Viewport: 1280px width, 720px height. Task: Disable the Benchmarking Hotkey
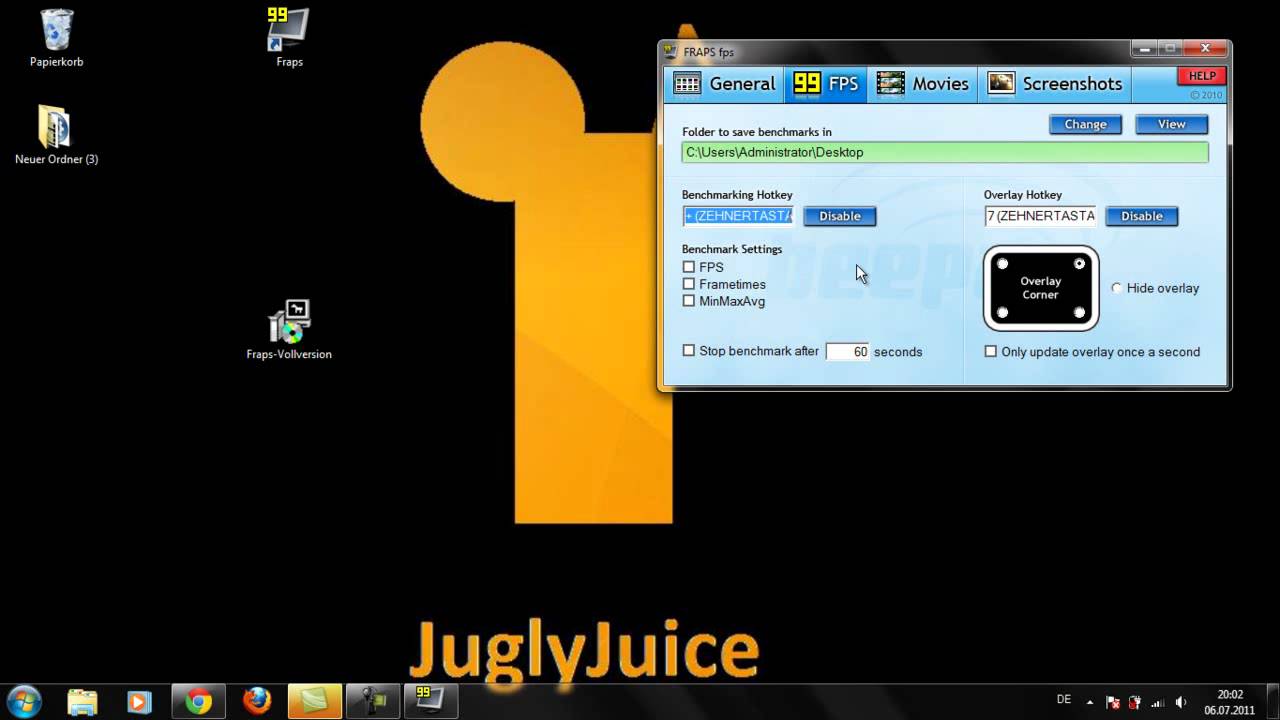tap(840, 216)
